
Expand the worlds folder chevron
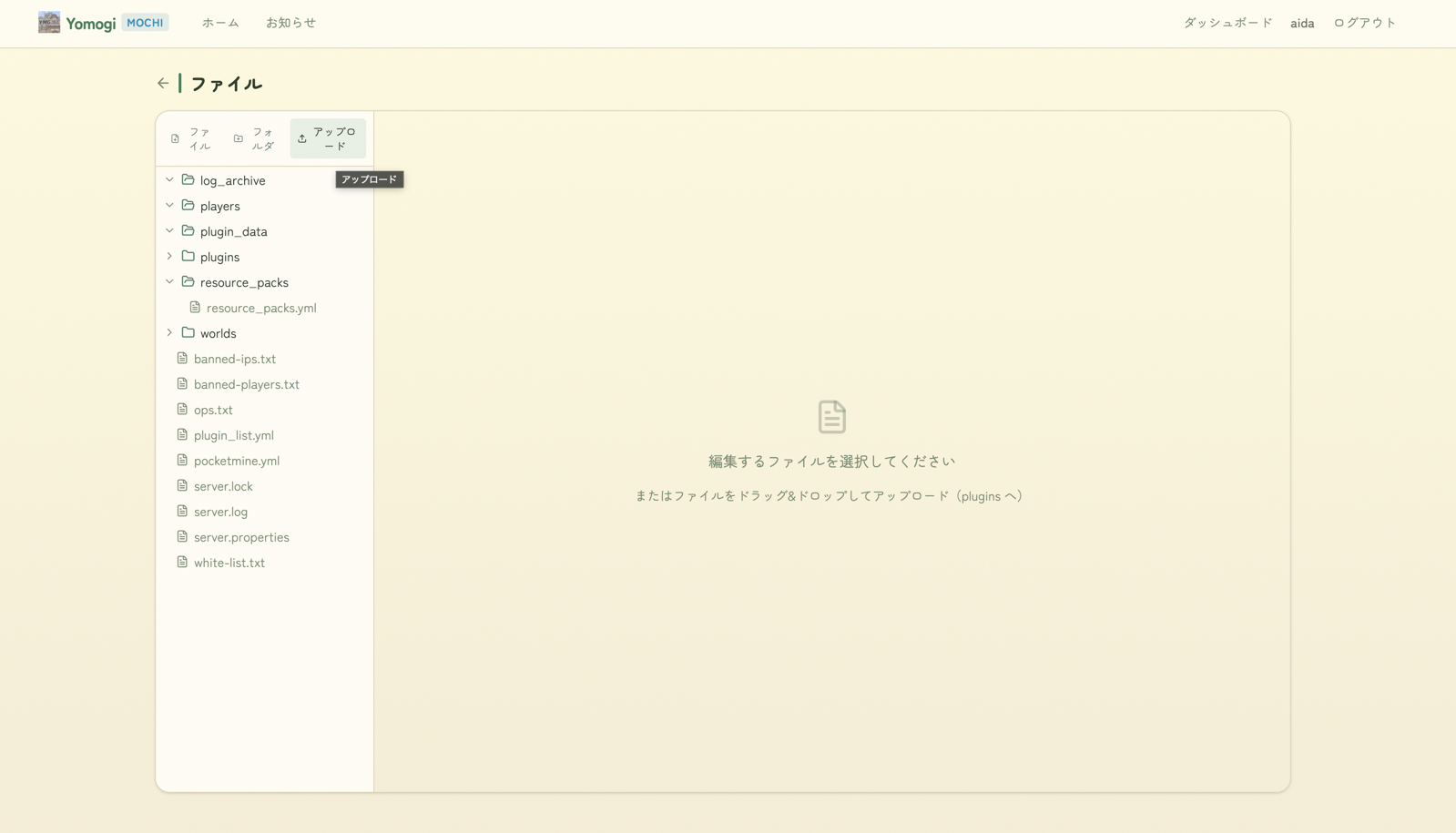pos(169,333)
